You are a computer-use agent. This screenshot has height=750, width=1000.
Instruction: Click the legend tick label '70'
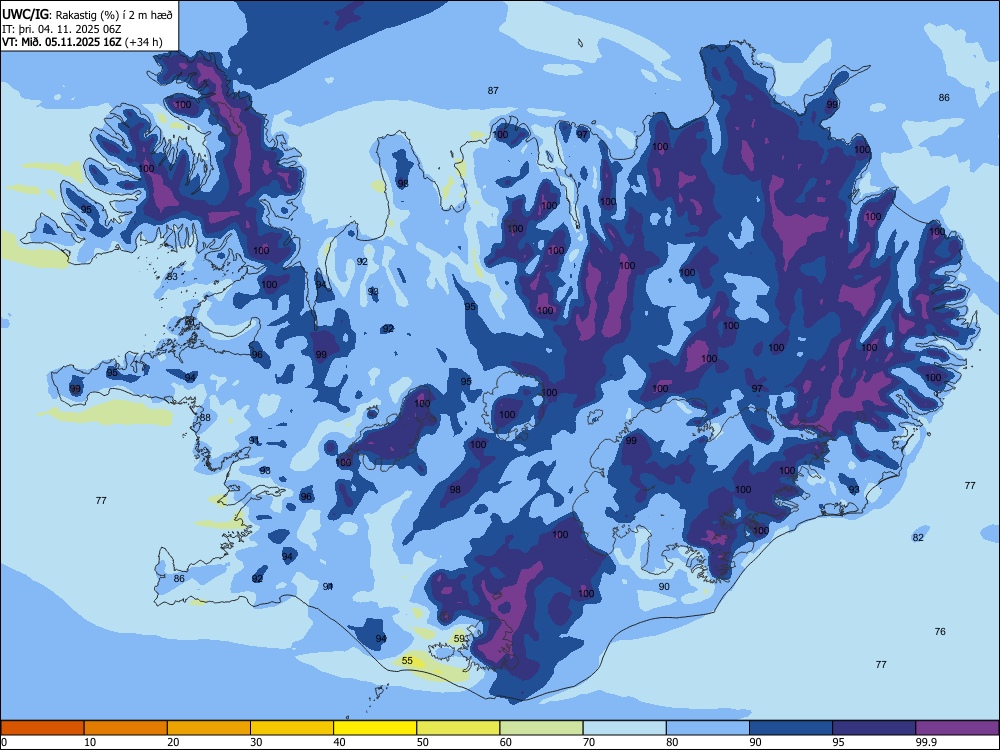click(589, 742)
